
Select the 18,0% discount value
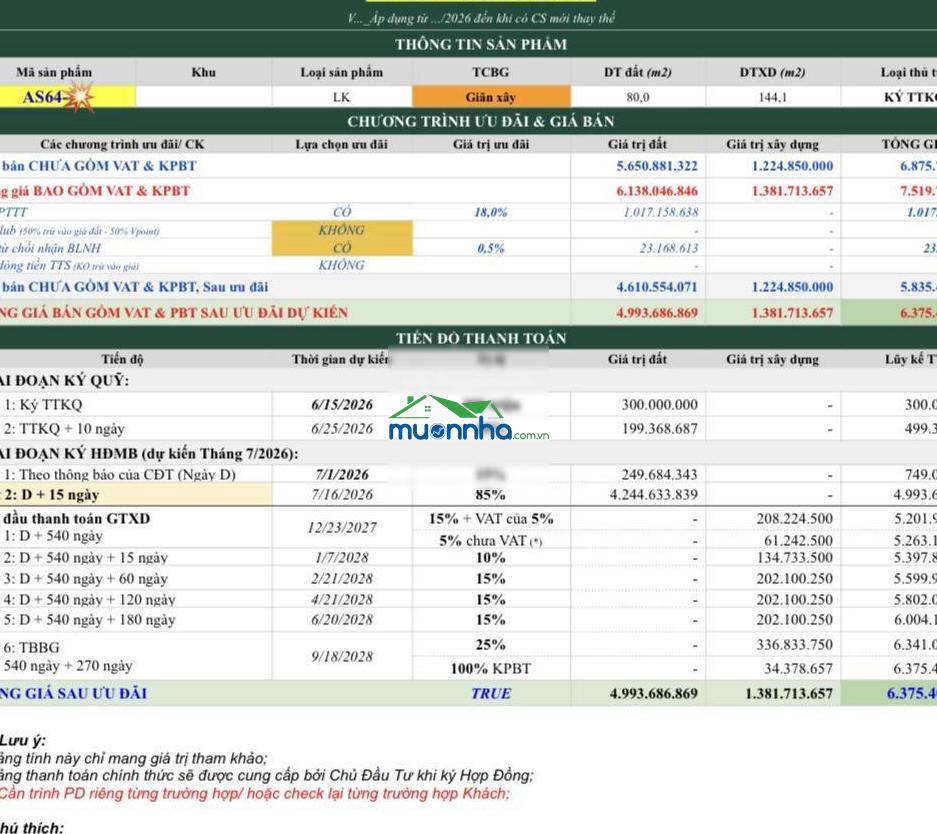491,212
